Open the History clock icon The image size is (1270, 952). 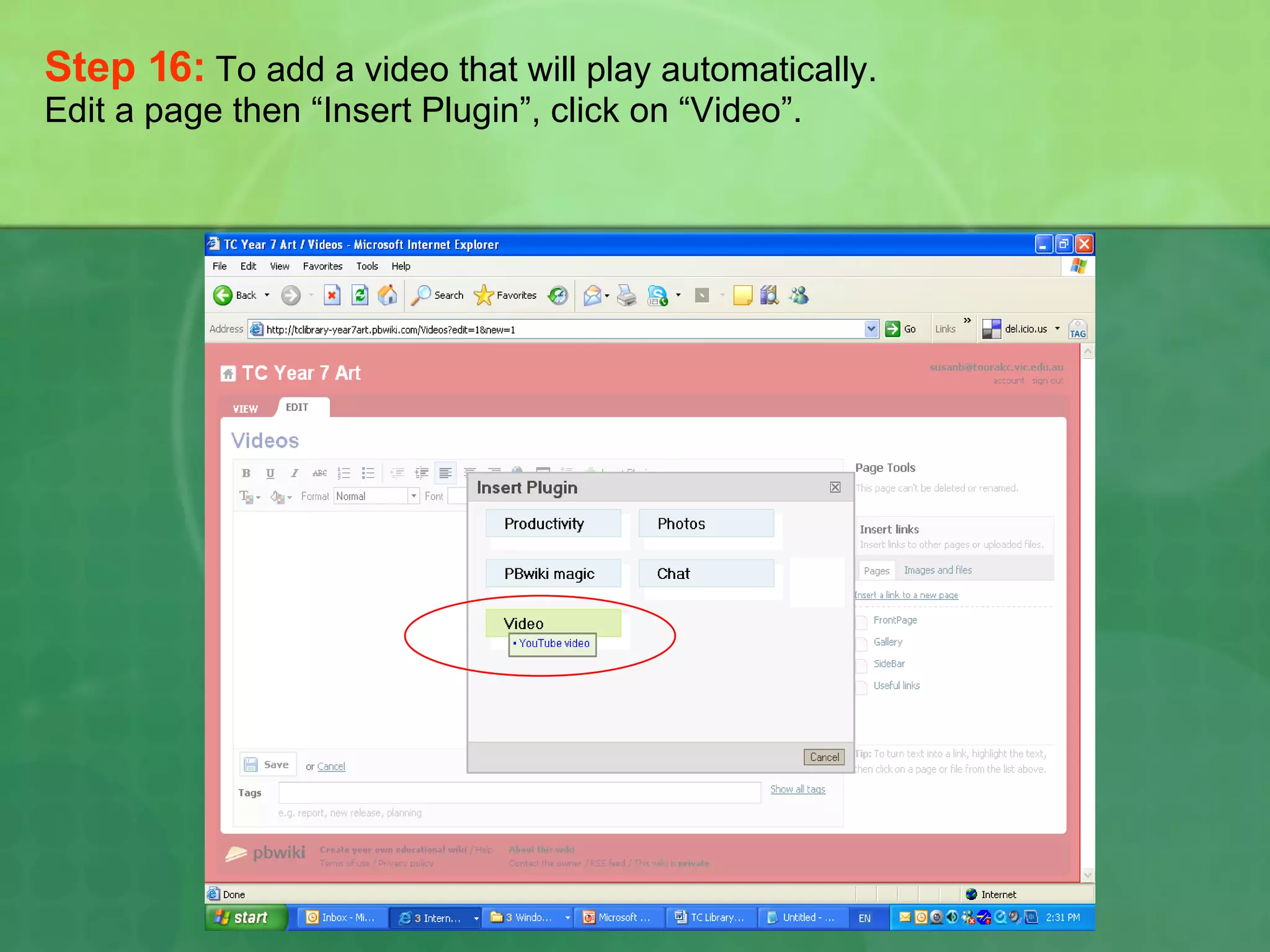[x=557, y=296]
